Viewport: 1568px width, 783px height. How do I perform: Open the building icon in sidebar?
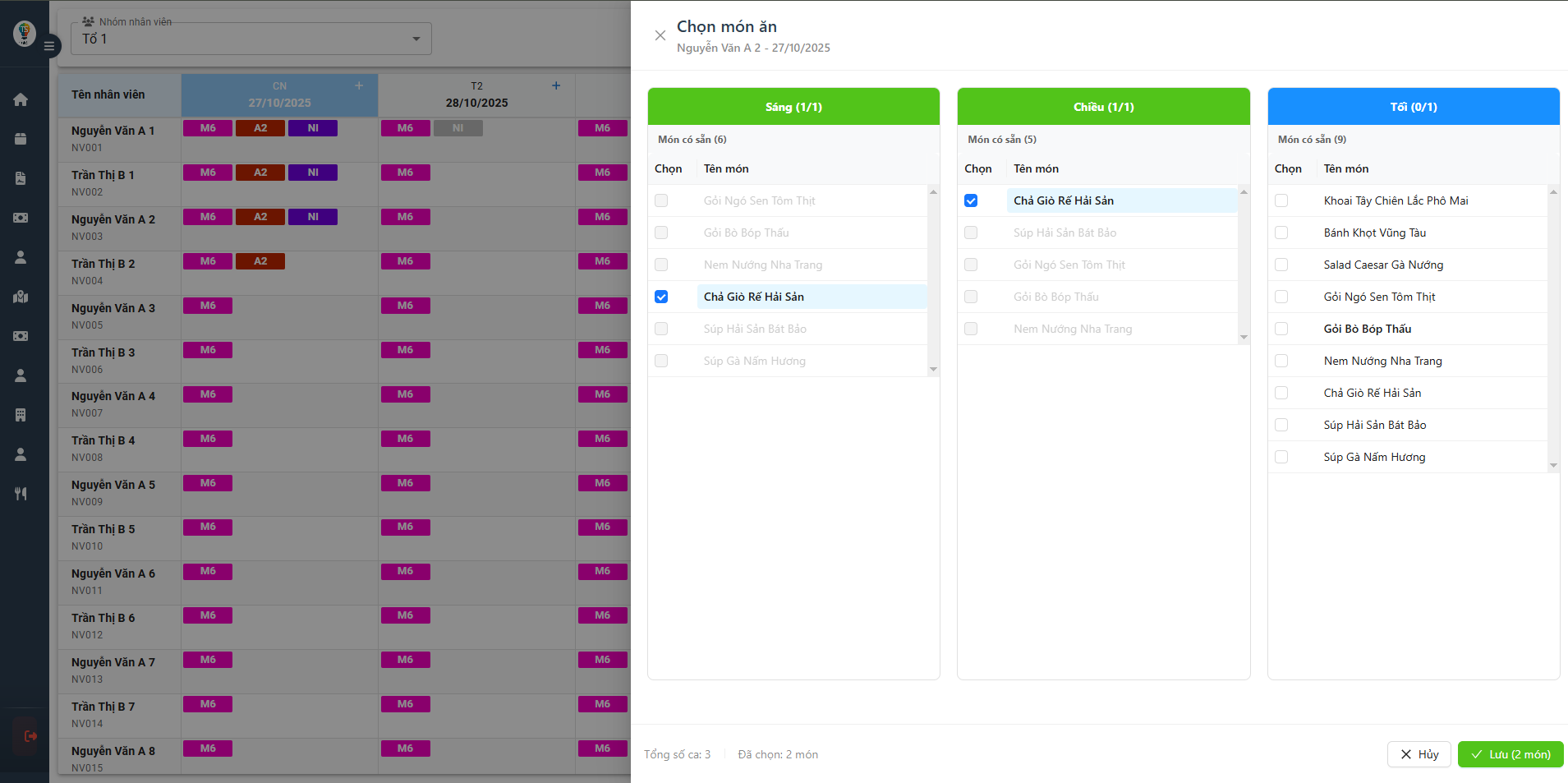(x=21, y=415)
